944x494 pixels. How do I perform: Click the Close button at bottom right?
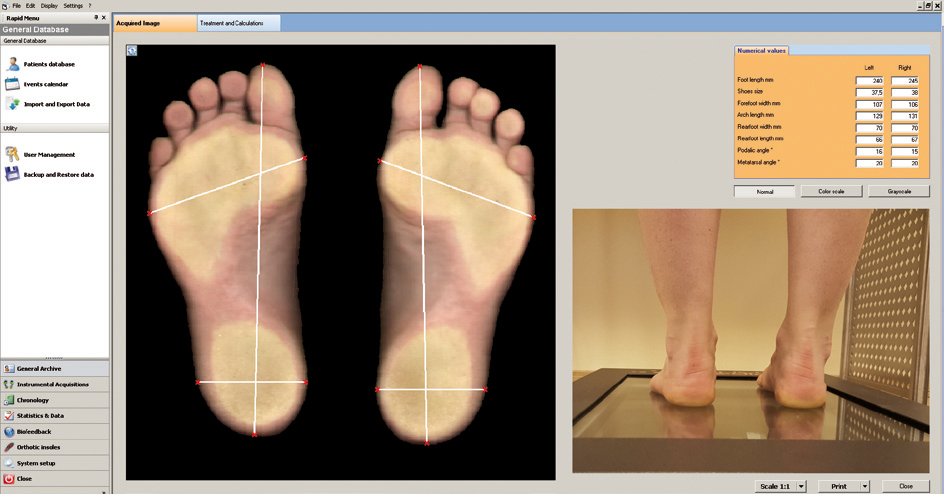pos(905,487)
